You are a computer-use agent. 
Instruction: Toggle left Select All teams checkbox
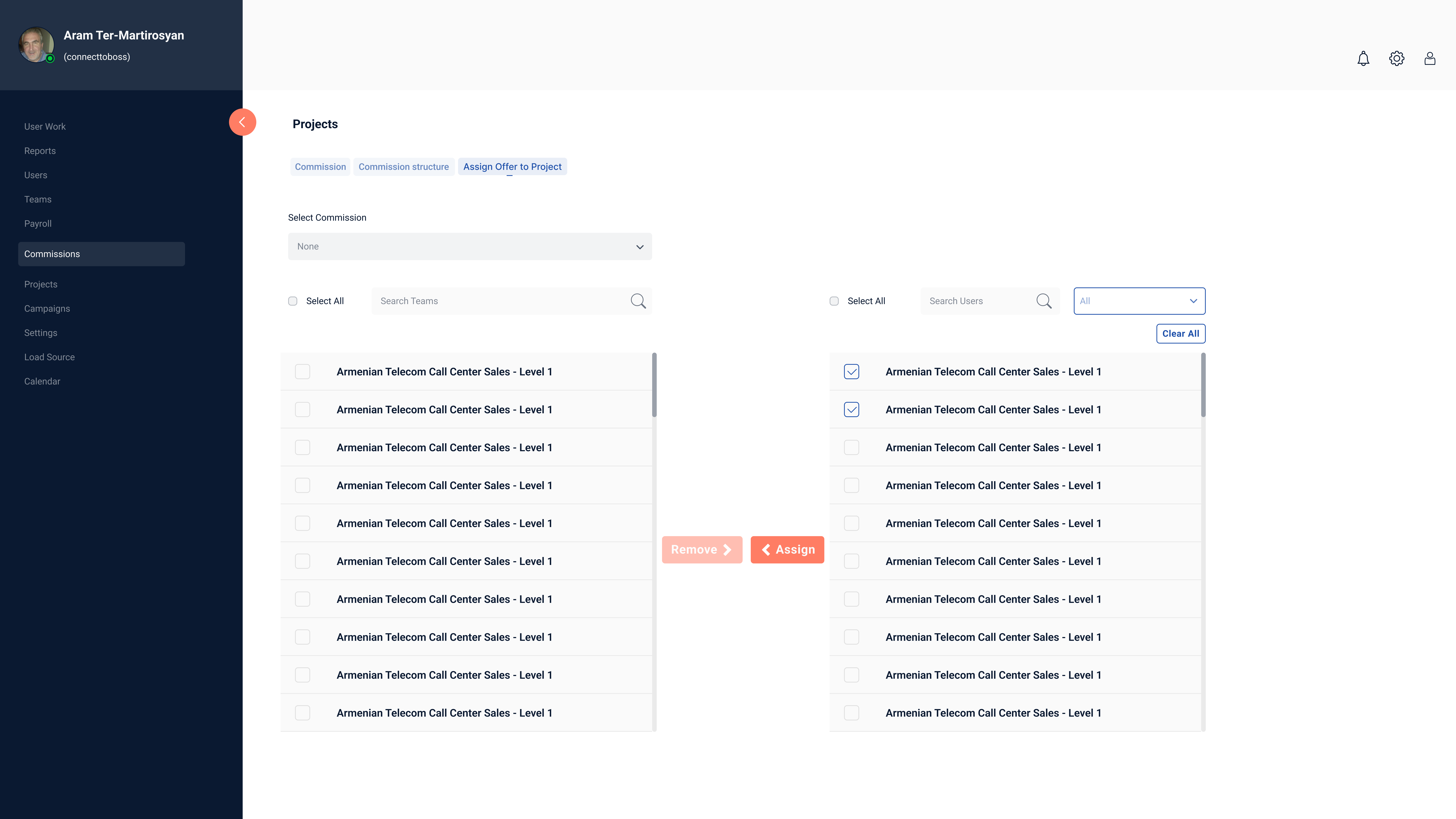point(293,301)
